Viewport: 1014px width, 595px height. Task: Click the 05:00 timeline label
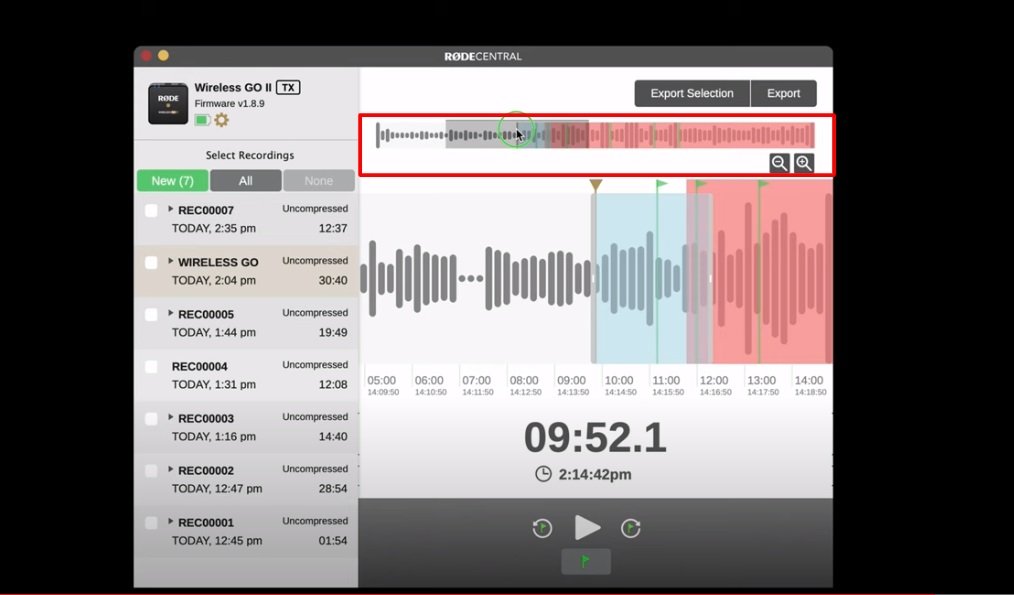[382, 380]
